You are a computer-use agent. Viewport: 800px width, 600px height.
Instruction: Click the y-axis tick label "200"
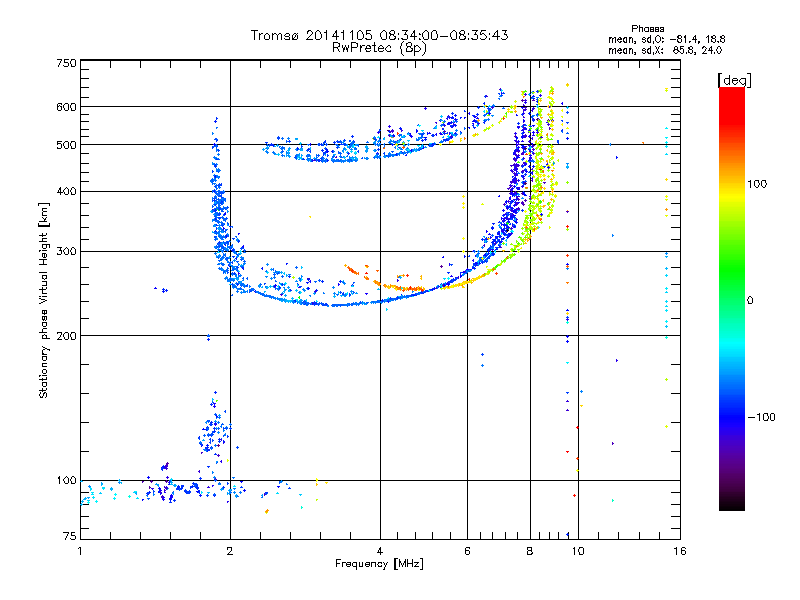[66, 336]
